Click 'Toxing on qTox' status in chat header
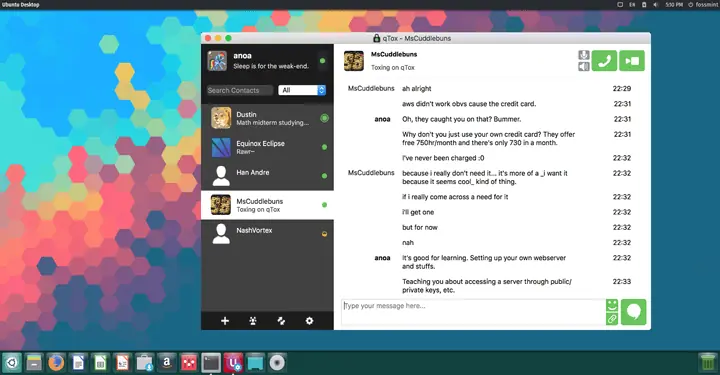720x375 pixels. [393, 67]
